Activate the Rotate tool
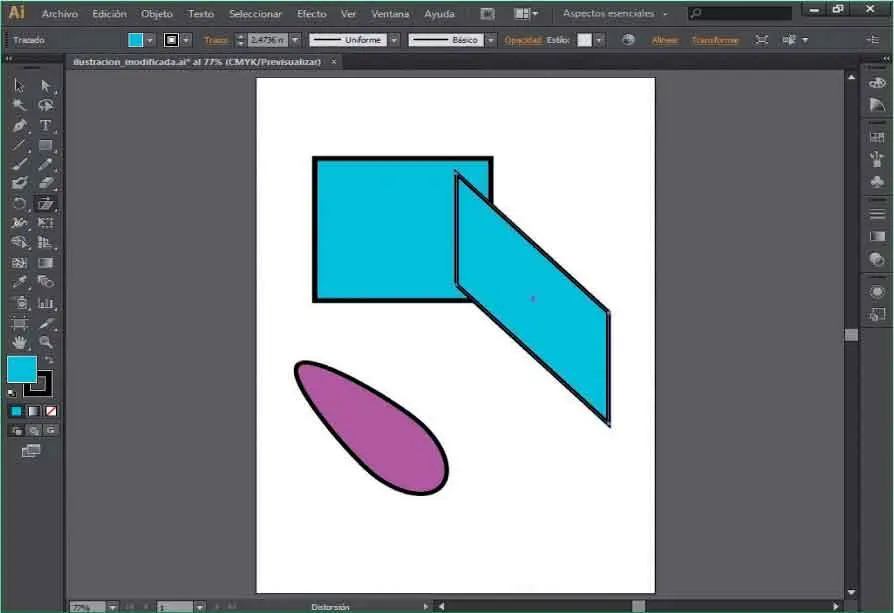Image resolution: width=894 pixels, height=613 pixels. coord(19,204)
